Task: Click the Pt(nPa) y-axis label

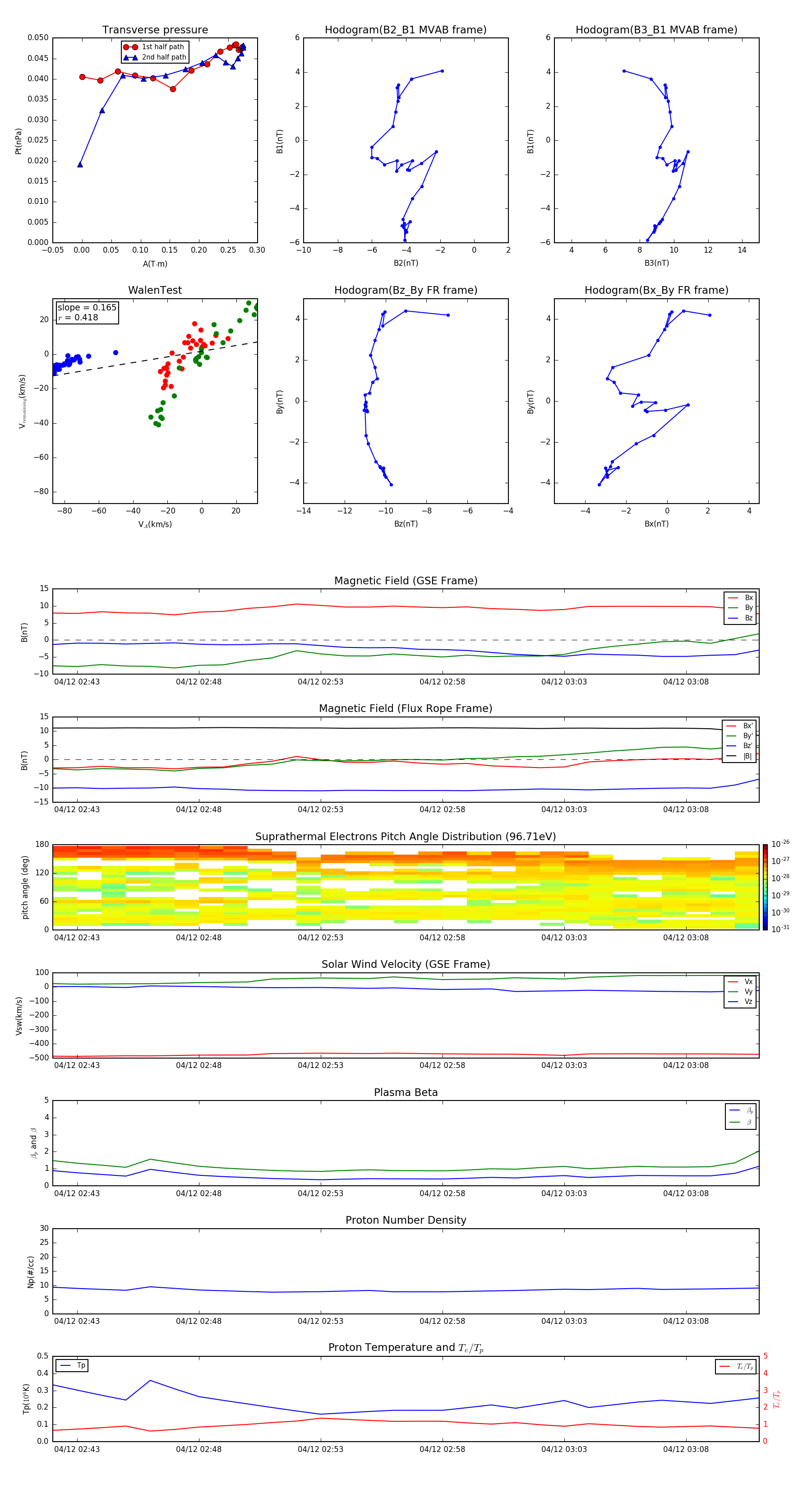Action: 18,141
